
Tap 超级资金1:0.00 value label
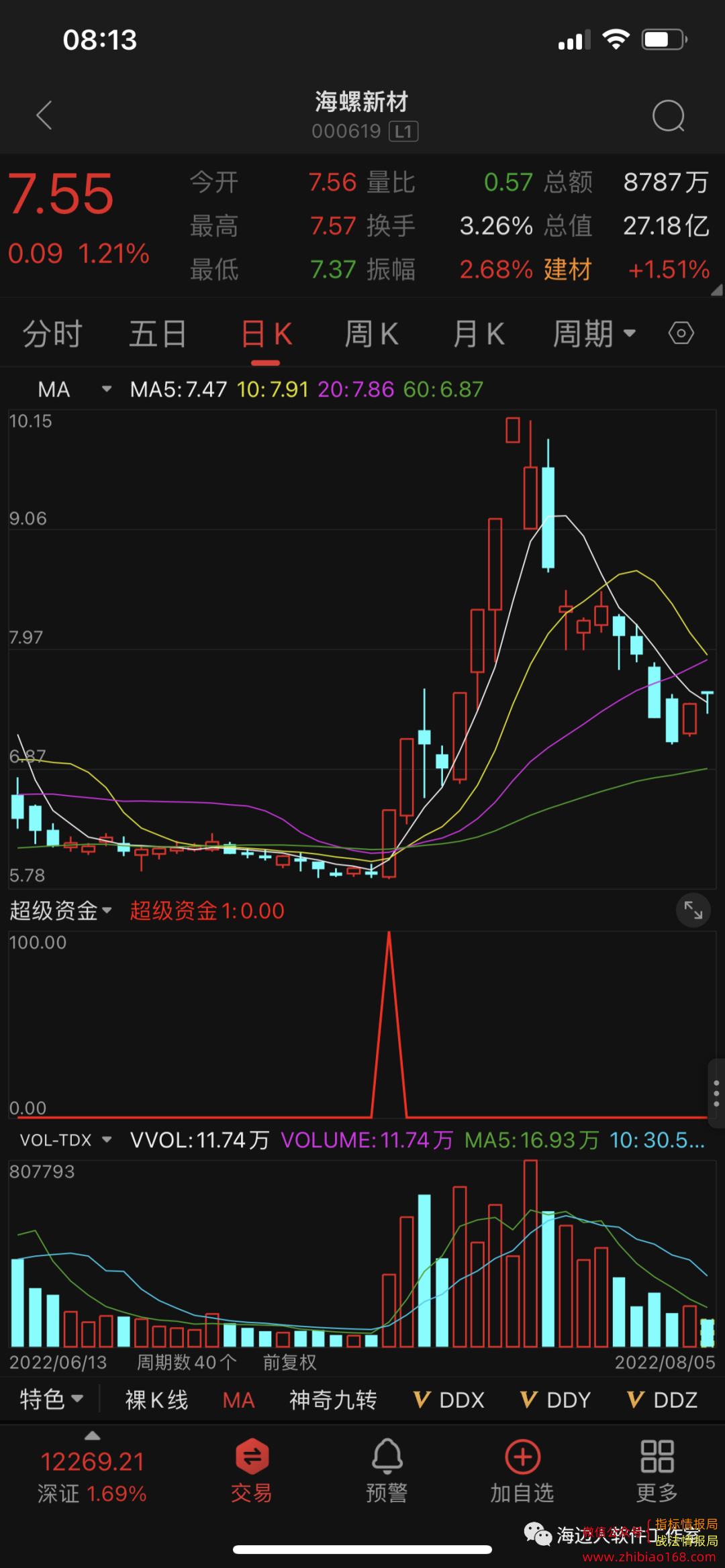207,910
